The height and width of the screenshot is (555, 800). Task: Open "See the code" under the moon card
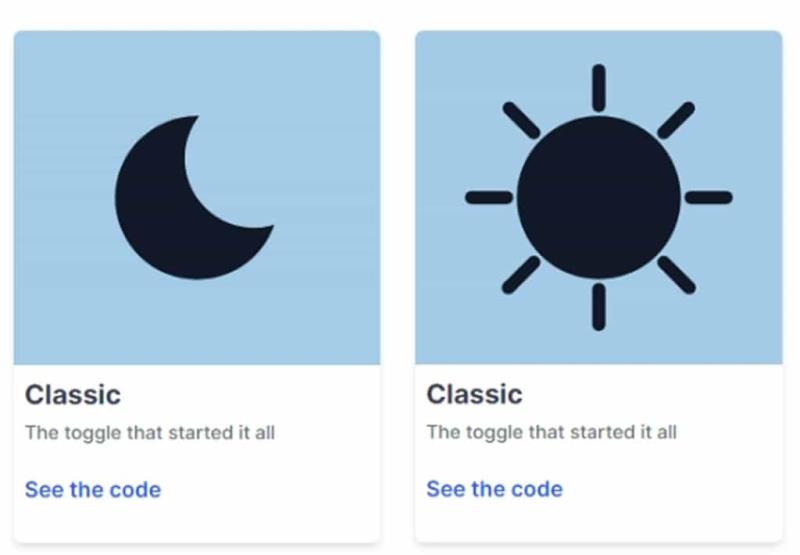tap(93, 490)
